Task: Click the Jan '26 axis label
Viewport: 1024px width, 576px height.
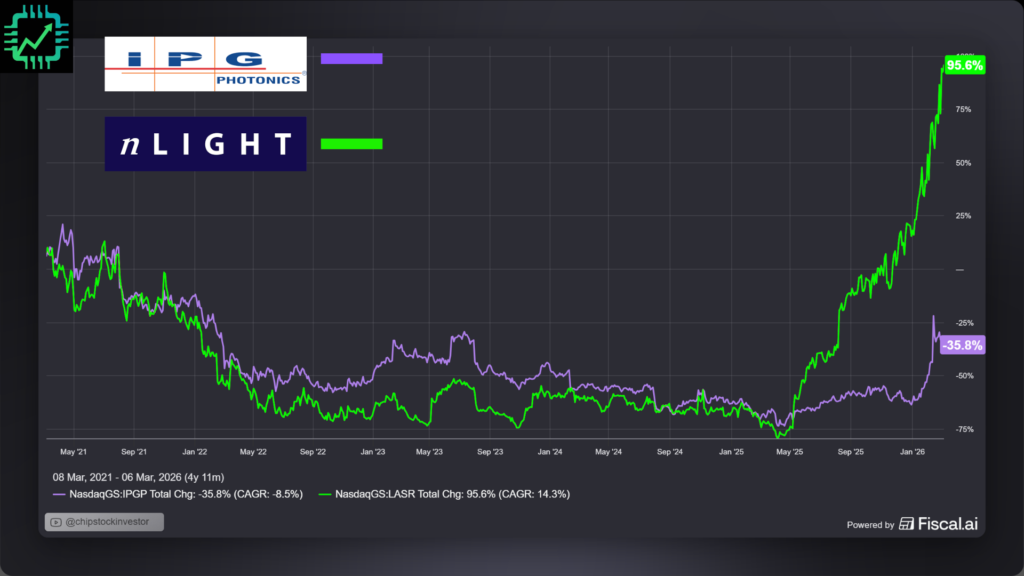Action: (912, 452)
